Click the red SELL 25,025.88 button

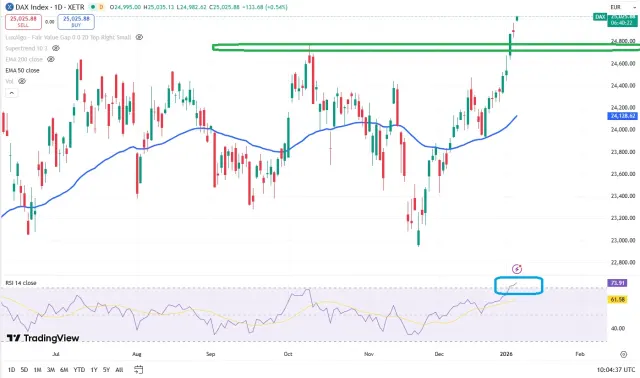click(23, 22)
